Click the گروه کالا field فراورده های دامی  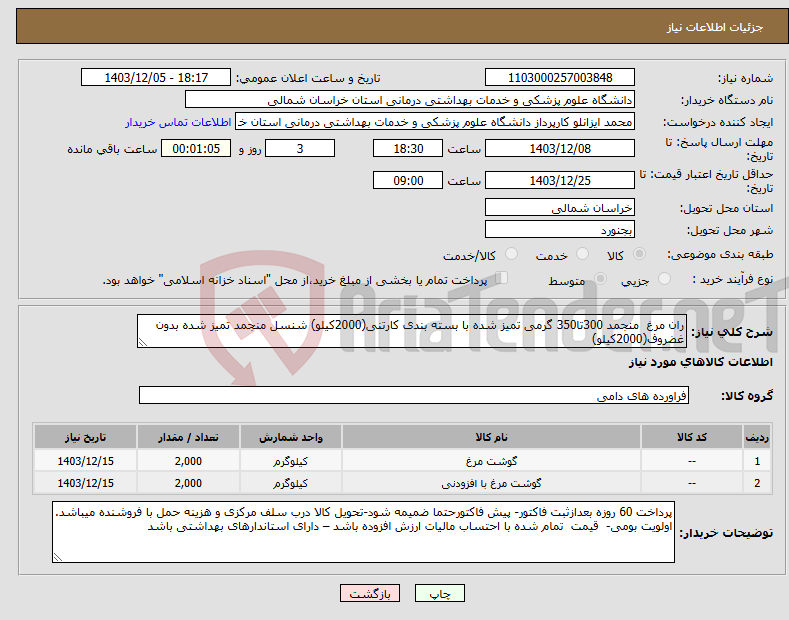click(414, 396)
